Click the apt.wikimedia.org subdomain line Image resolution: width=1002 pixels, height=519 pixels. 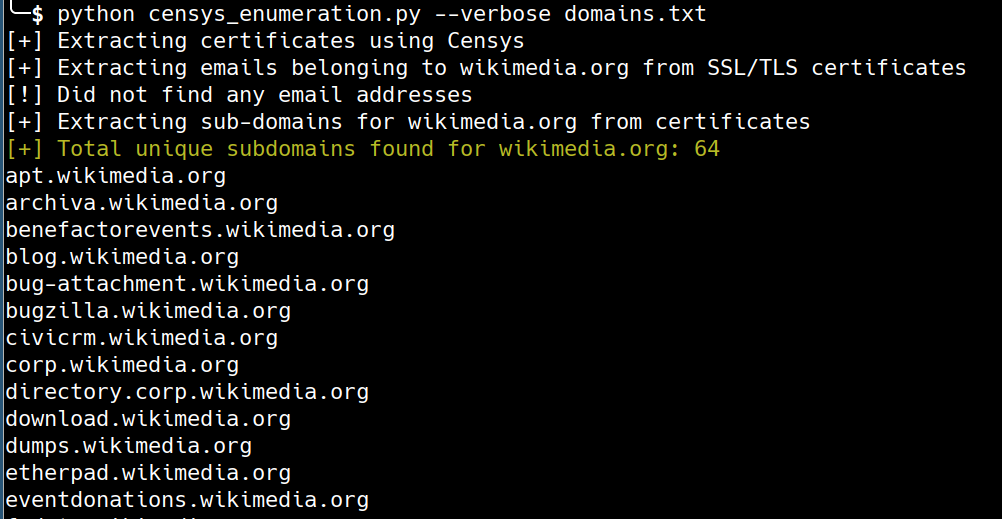click(x=116, y=176)
